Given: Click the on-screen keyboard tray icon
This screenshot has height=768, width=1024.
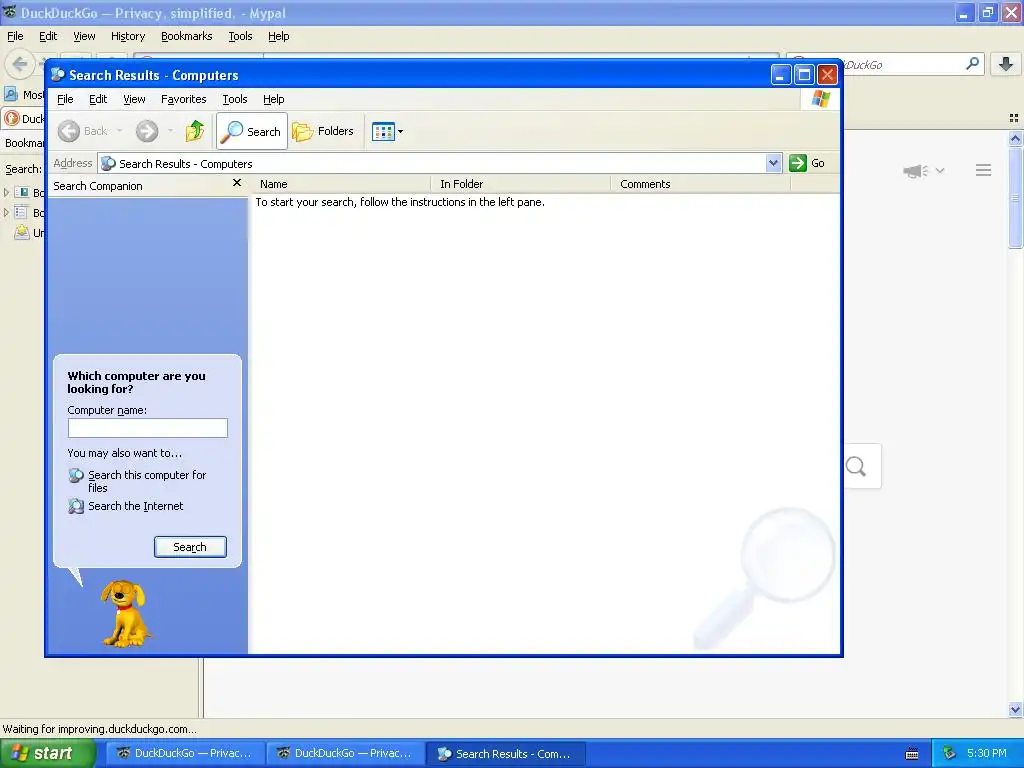Looking at the screenshot, I should 912,754.
